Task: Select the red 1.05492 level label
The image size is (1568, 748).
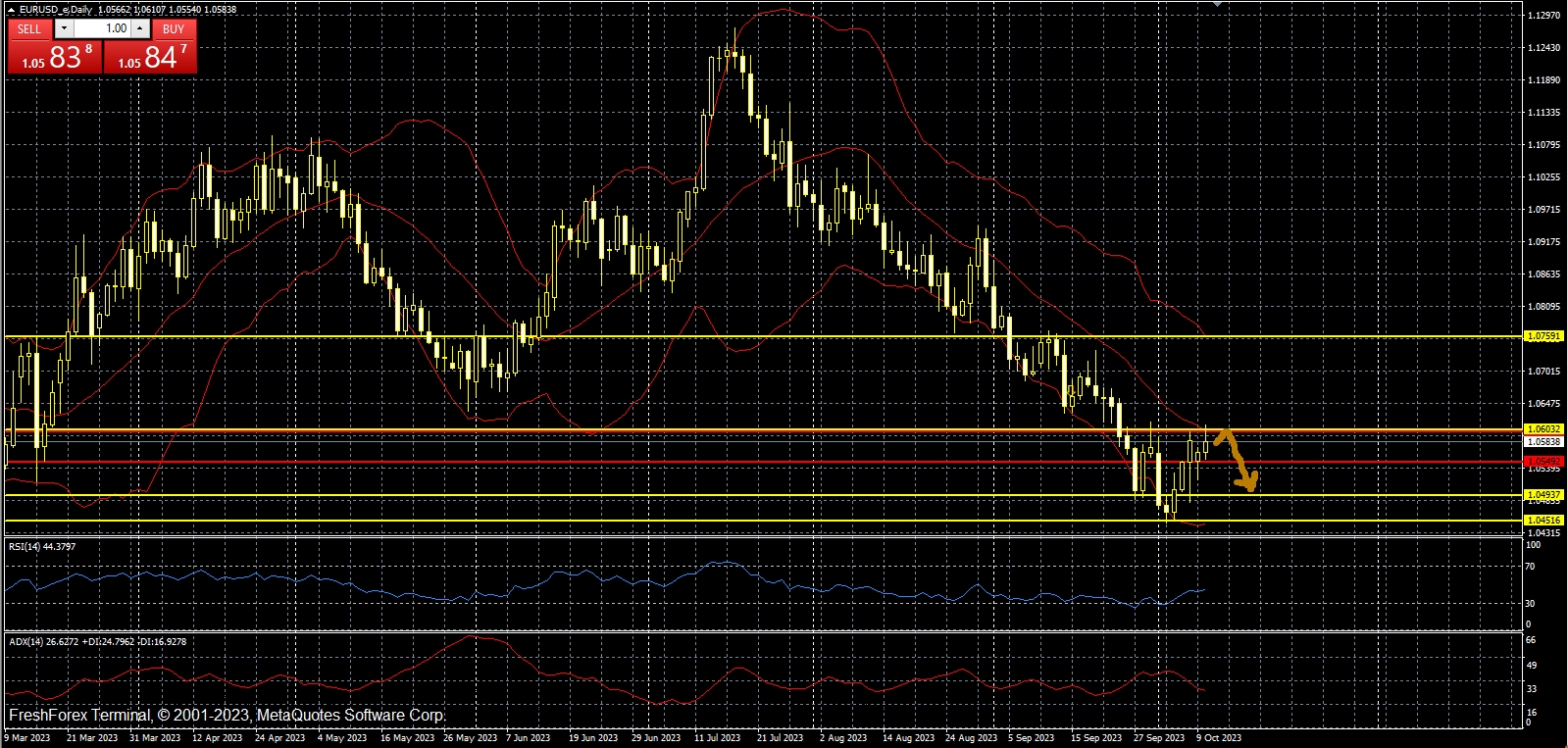Action: 1544,461
